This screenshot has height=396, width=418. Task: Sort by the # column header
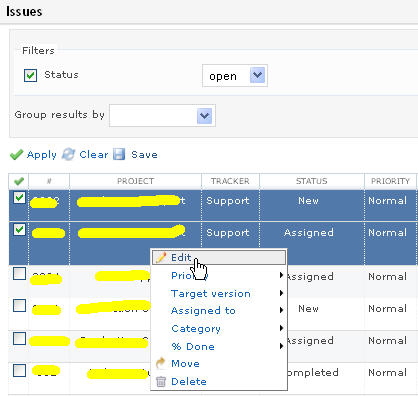(49, 181)
